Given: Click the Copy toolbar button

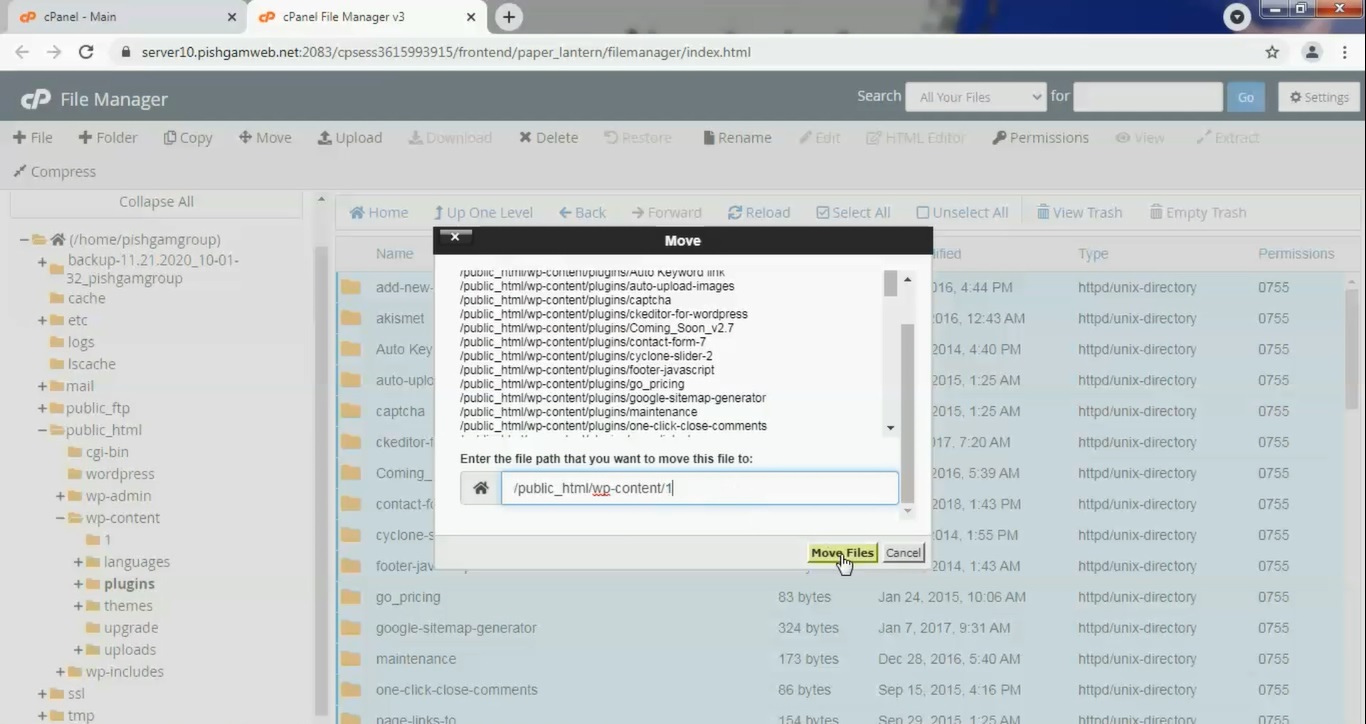Looking at the screenshot, I should point(188,137).
